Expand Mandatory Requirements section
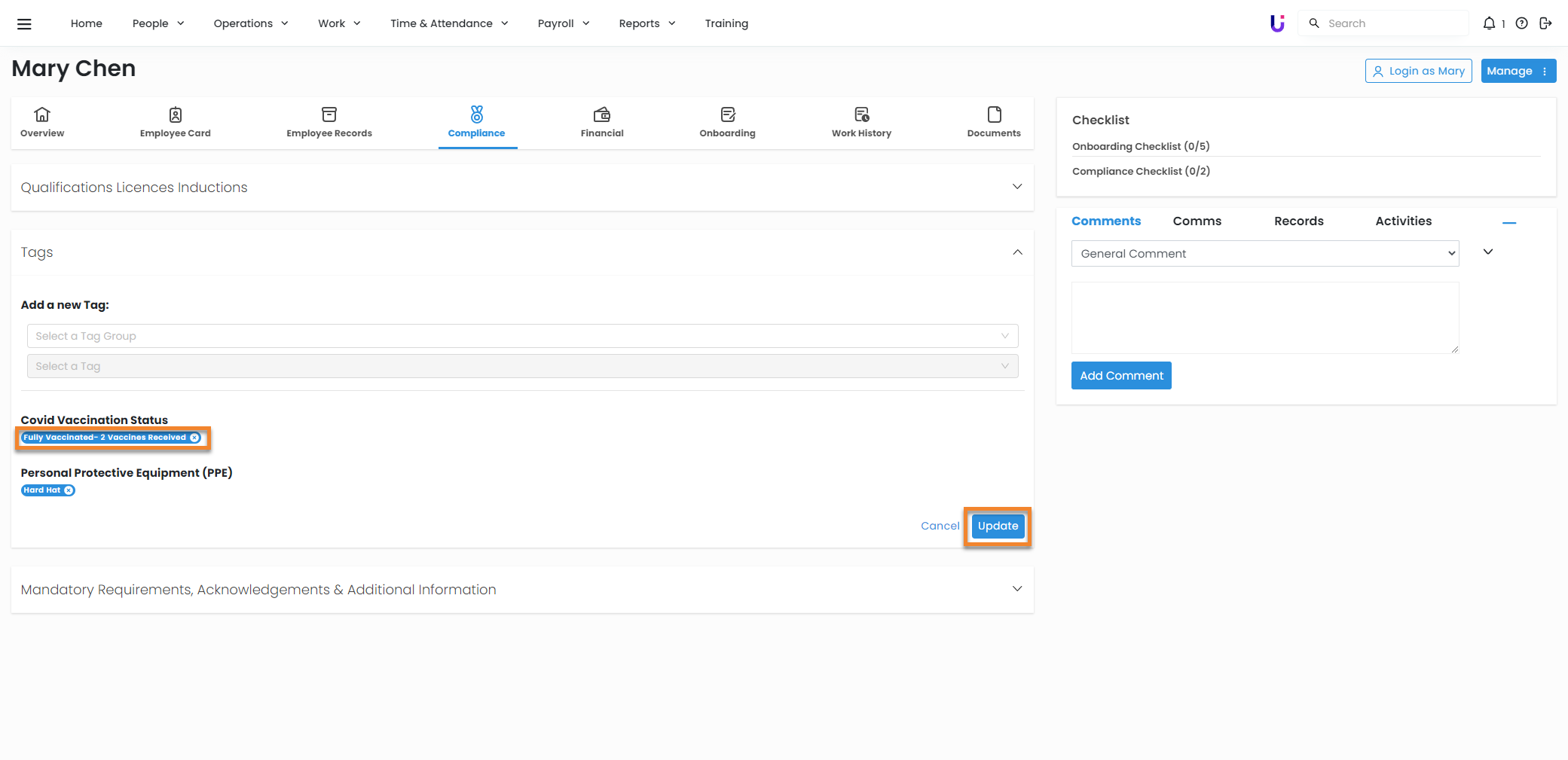Screen dimensions: 1568x760 click(x=1017, y=589)
